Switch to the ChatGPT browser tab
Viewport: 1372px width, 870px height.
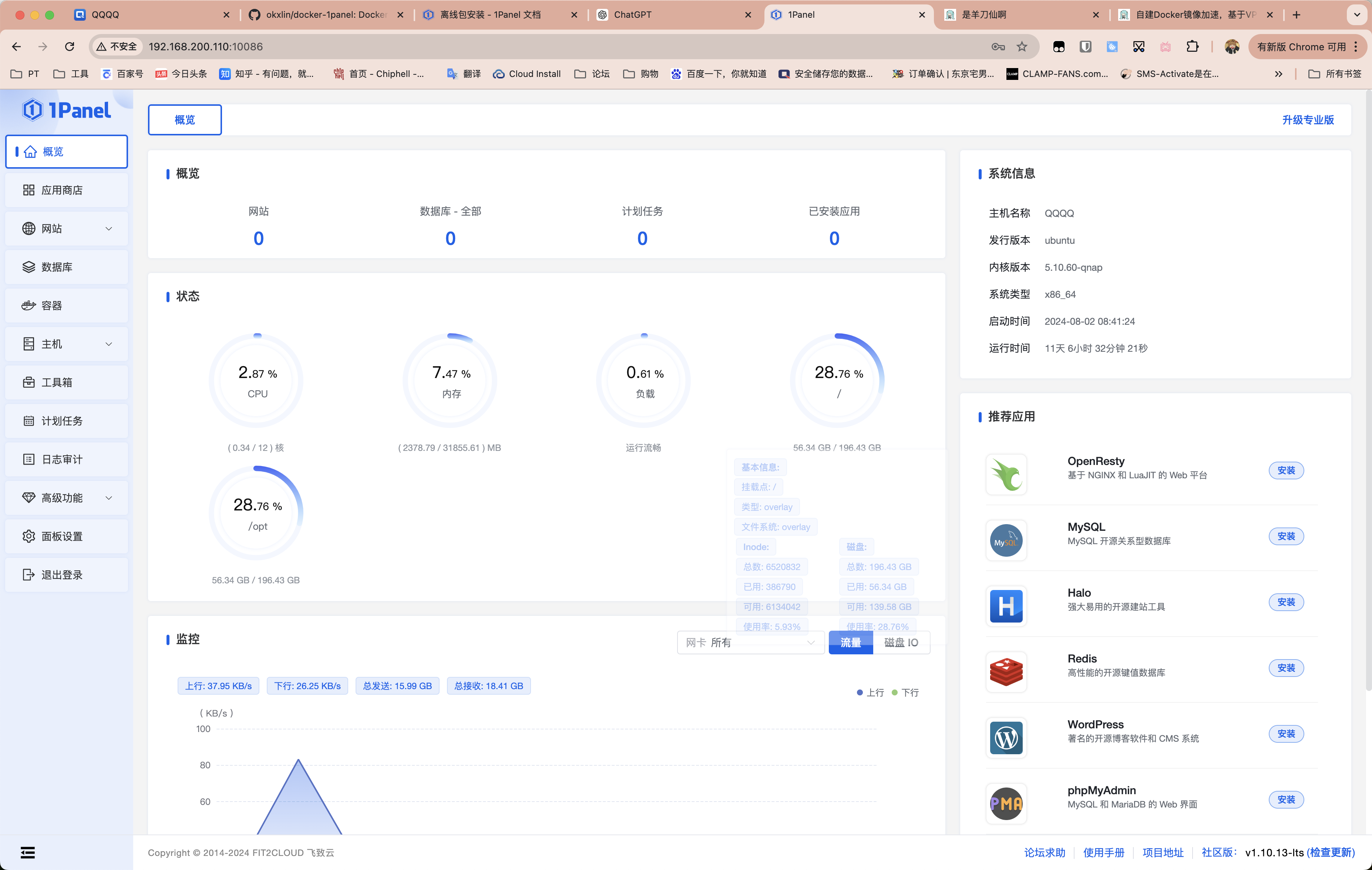click(x=673, y=15)
